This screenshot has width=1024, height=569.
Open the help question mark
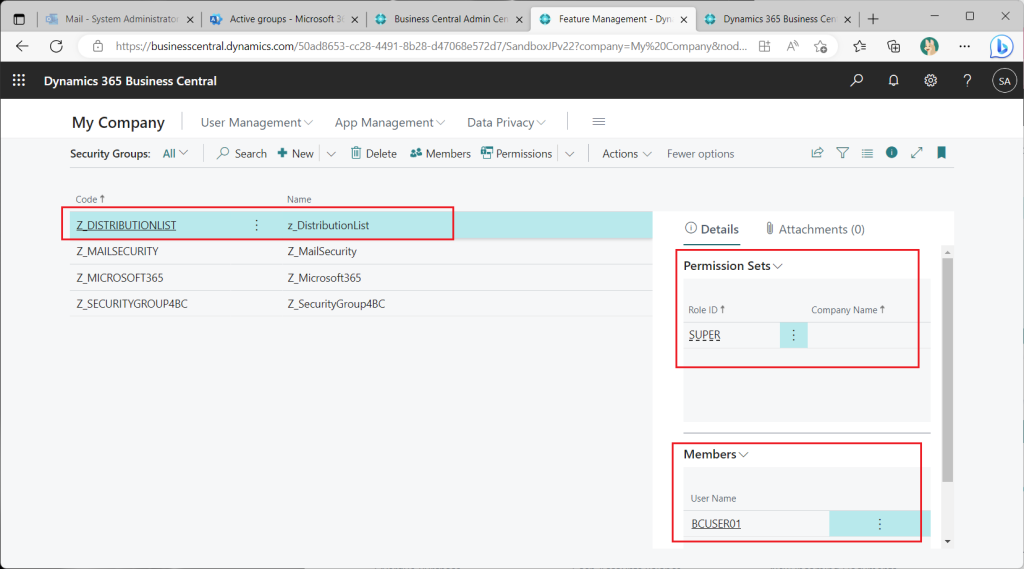coord(967,80)
